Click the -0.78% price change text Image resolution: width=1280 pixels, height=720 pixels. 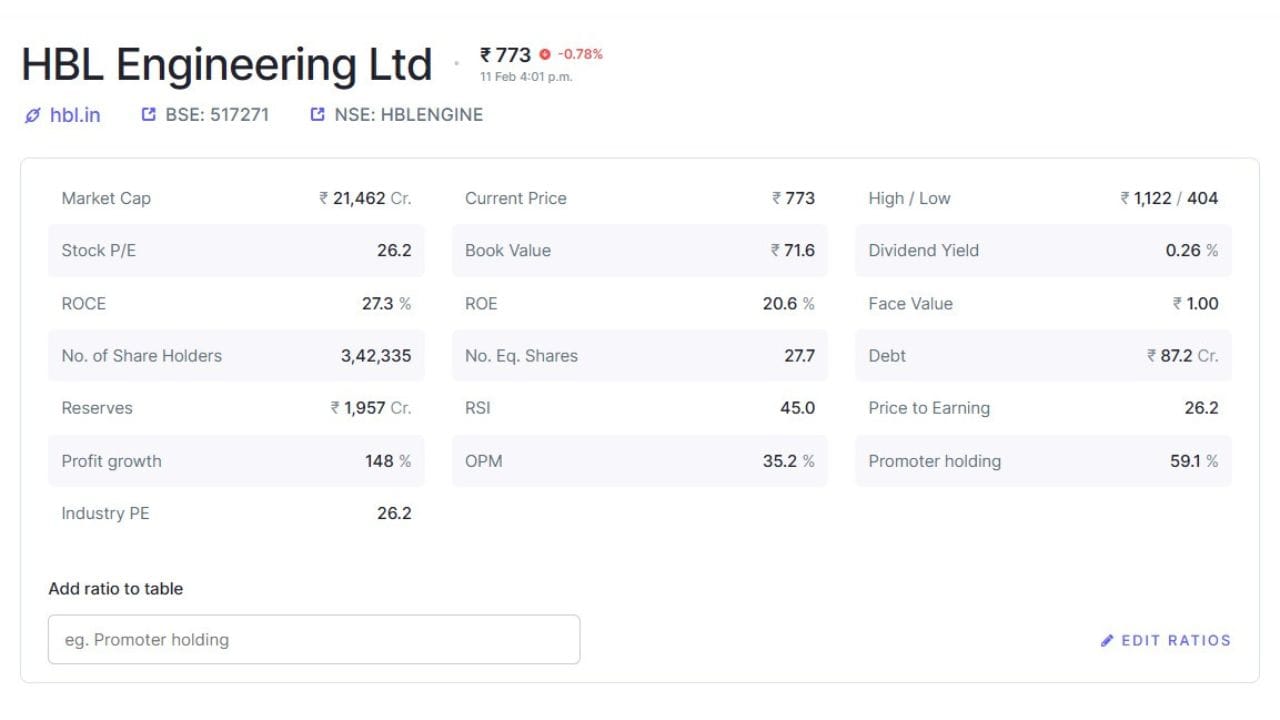pyautogui.click(x=580, y=54)
